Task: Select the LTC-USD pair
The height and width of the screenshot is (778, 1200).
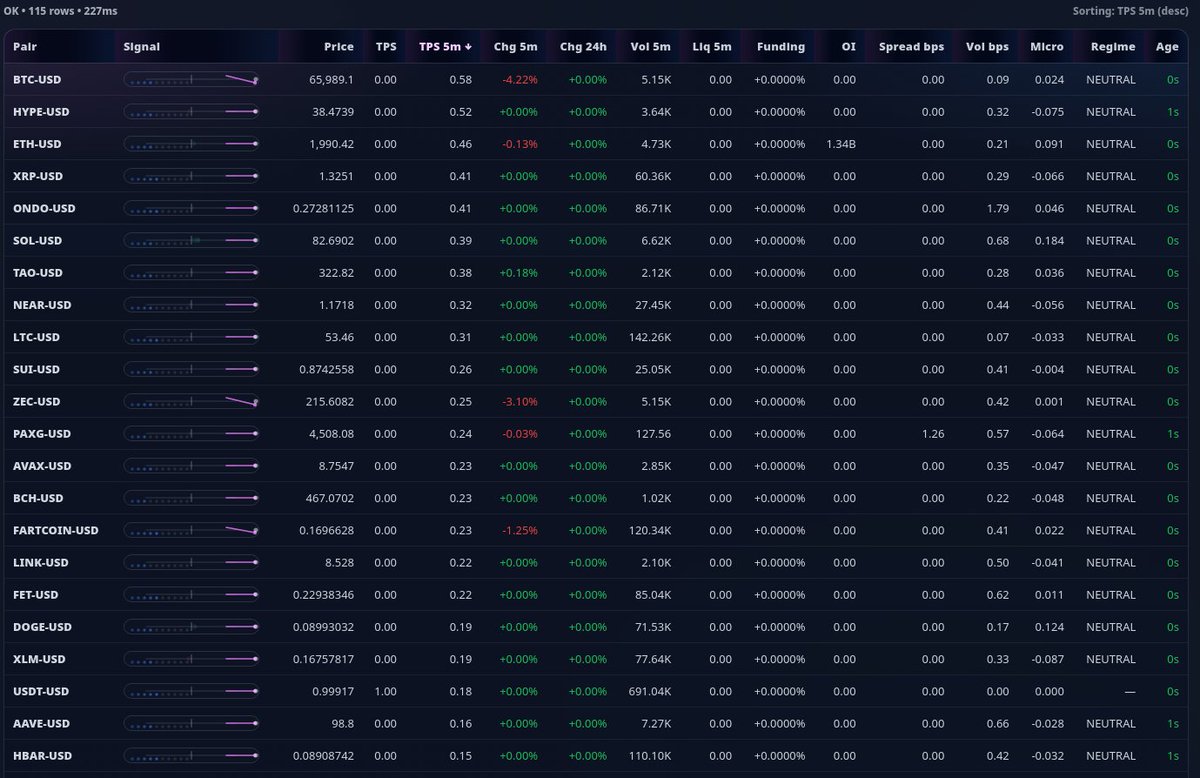Action: pos(36,337)
